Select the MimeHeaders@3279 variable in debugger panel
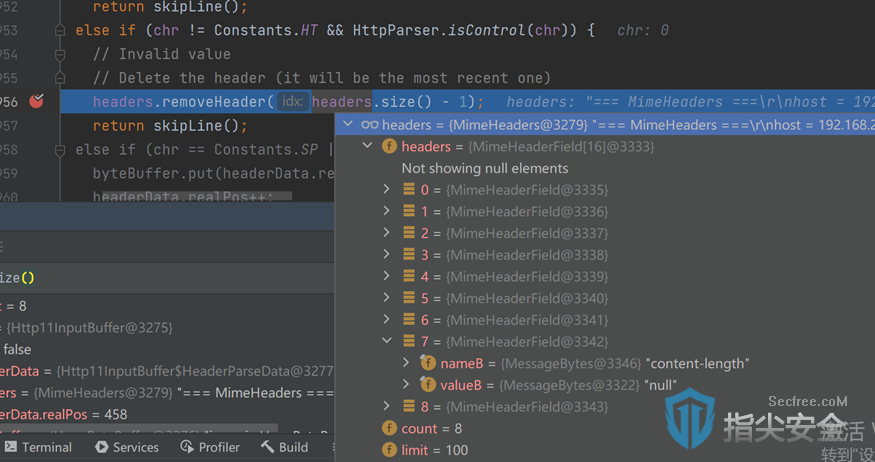Viewport: 875px width, 462px height. [167, 393]
